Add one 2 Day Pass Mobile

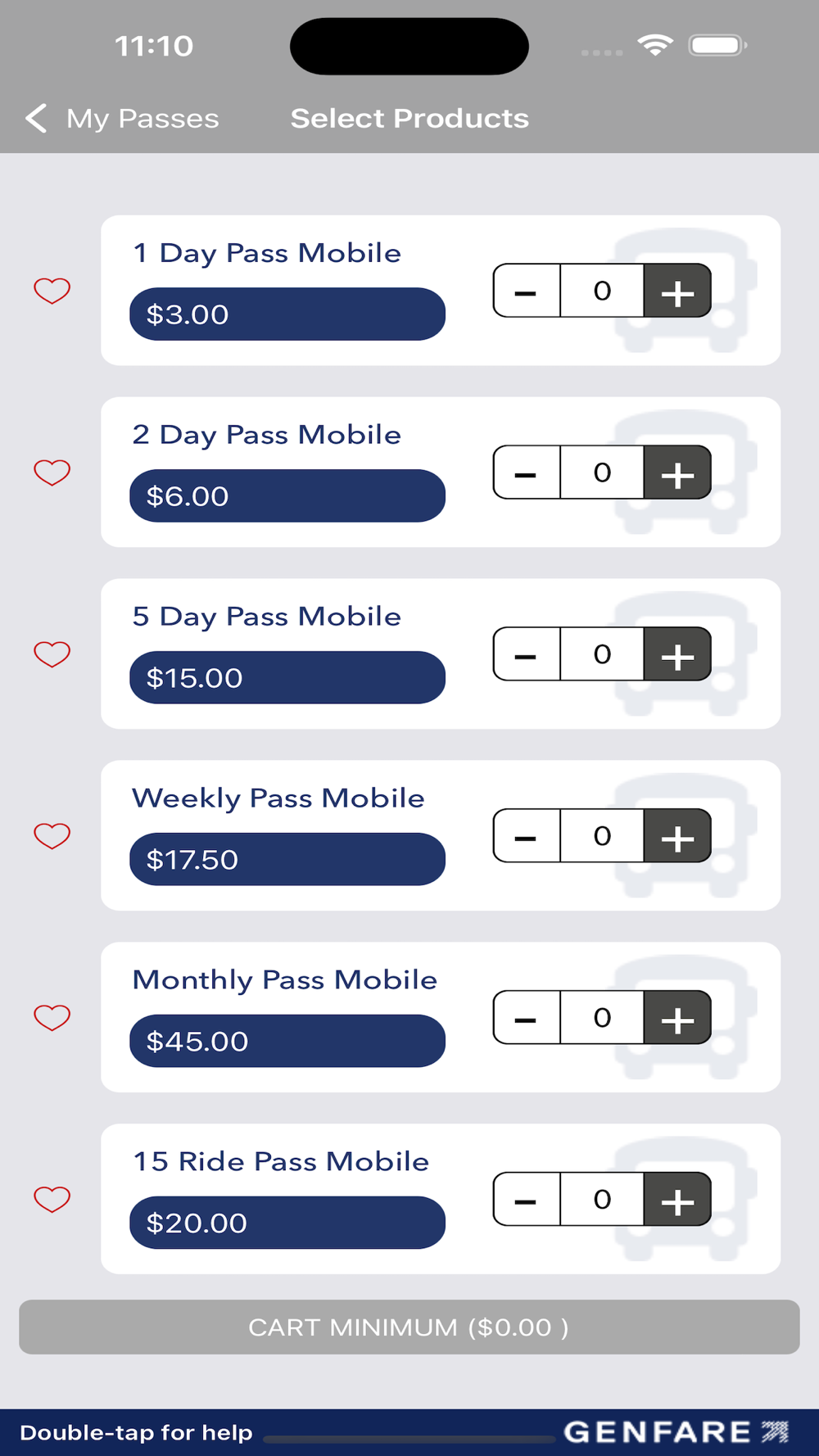677,473
